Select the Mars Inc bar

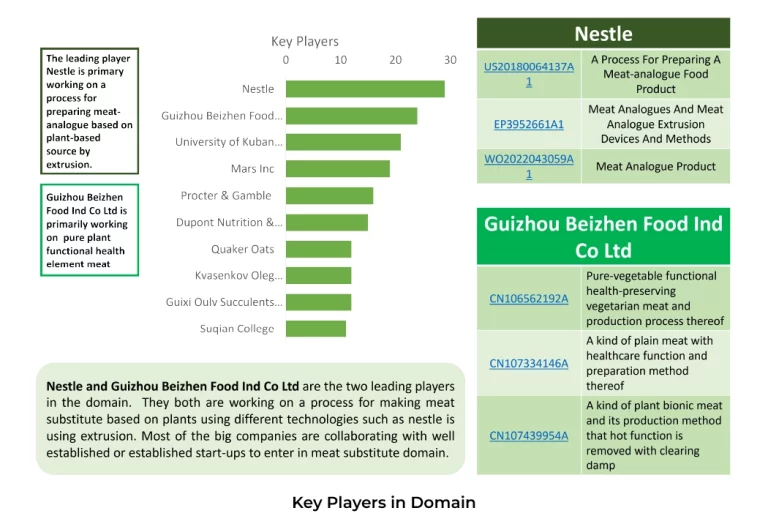(x=338, y=168)
